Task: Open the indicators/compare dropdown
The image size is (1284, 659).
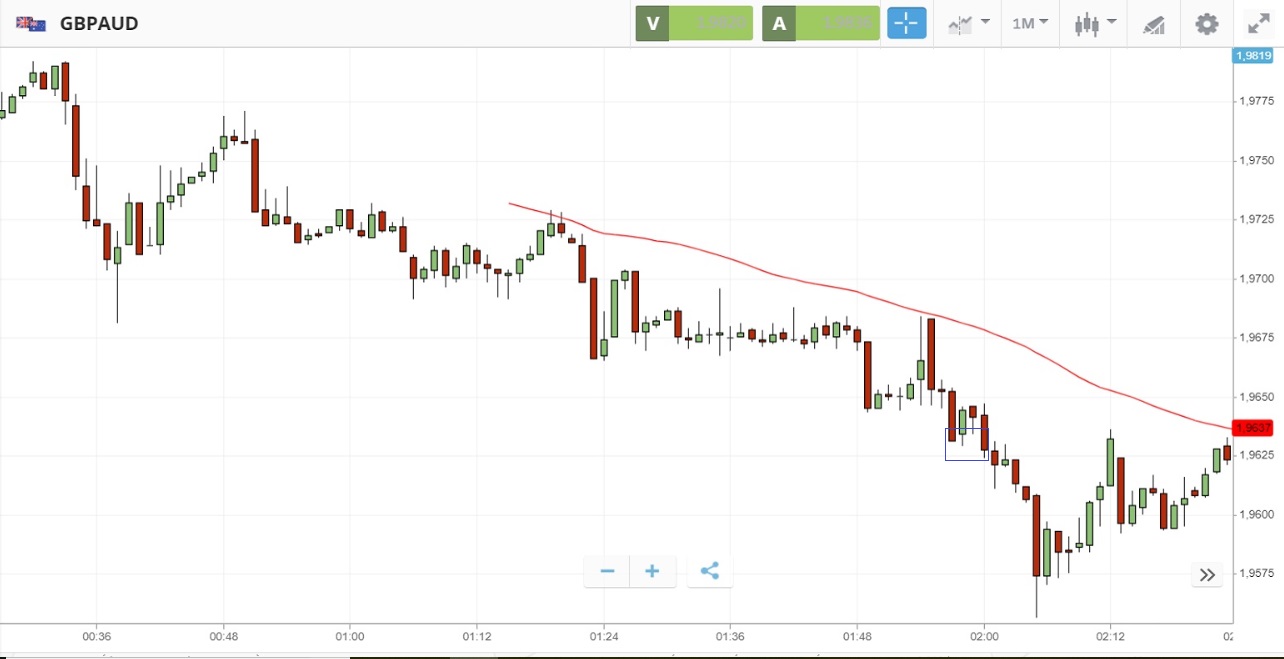Action: pos(968,23)
